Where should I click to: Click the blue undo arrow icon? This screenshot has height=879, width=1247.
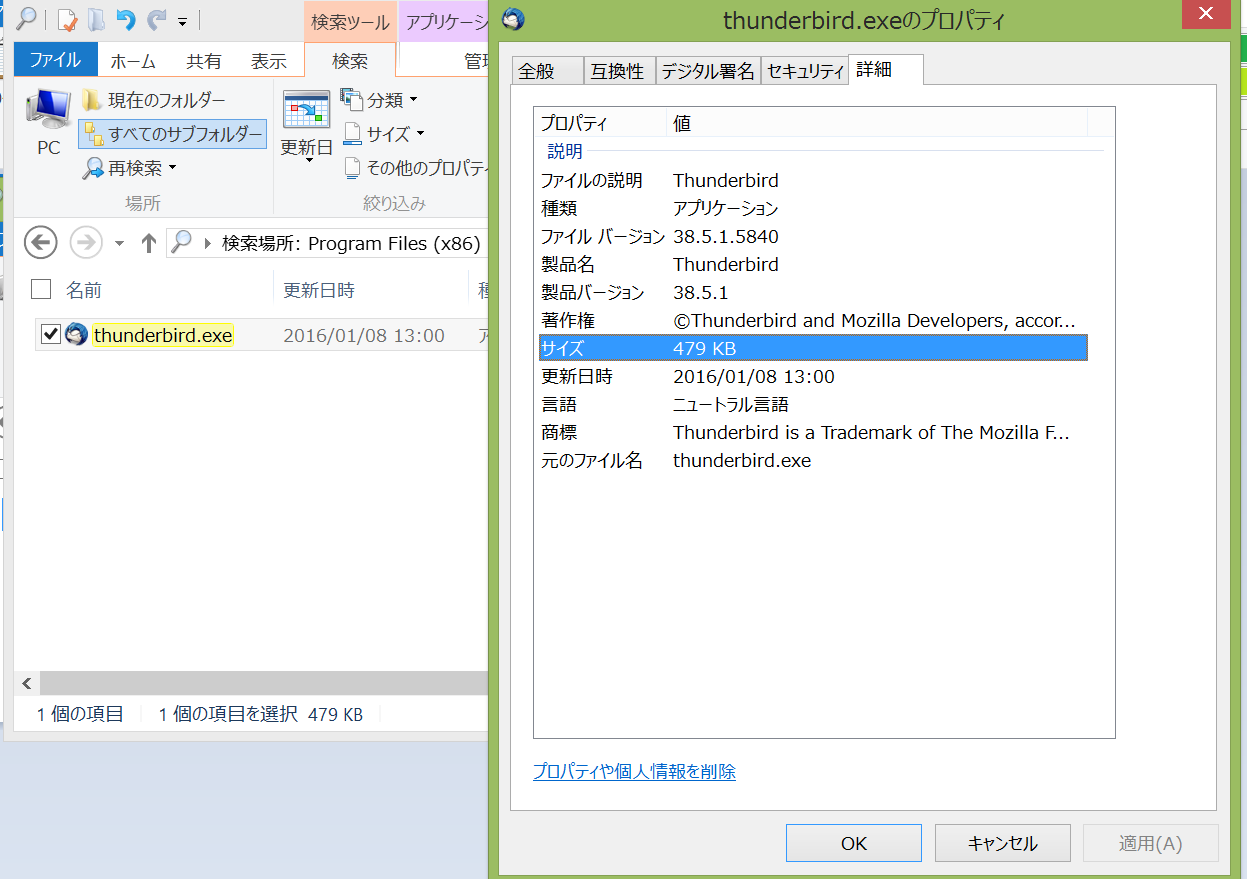[126, 19]
